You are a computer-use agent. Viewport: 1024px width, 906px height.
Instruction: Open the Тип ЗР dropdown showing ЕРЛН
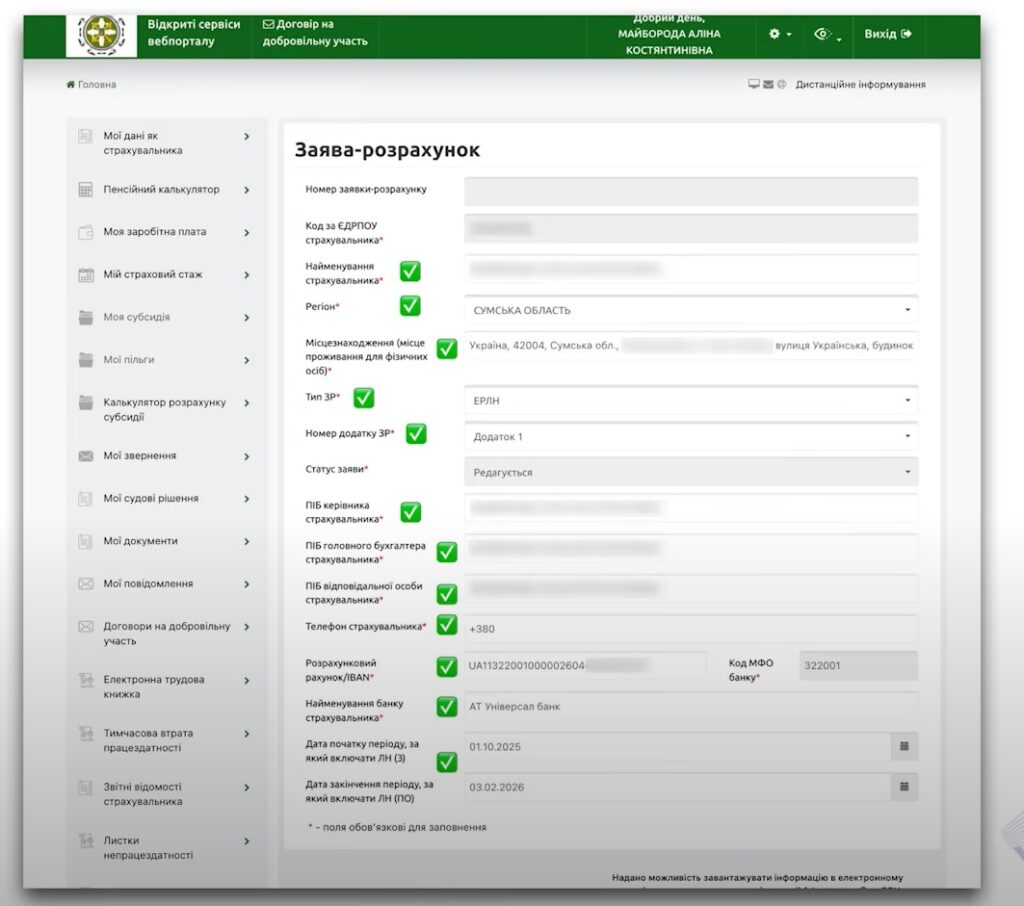(690, 400)
